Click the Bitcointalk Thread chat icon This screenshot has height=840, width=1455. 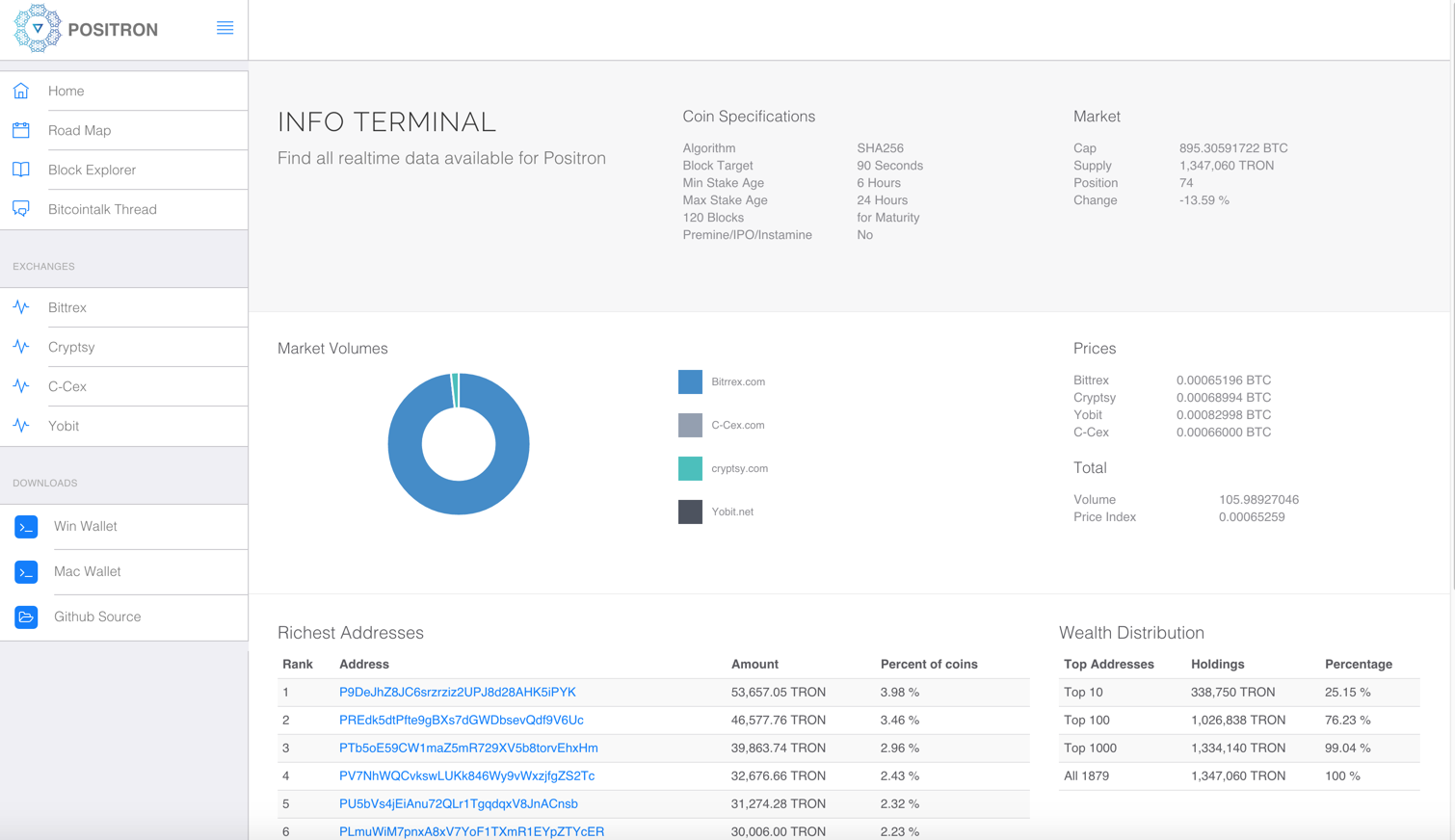pyautogui.click(x=21, y=209)
